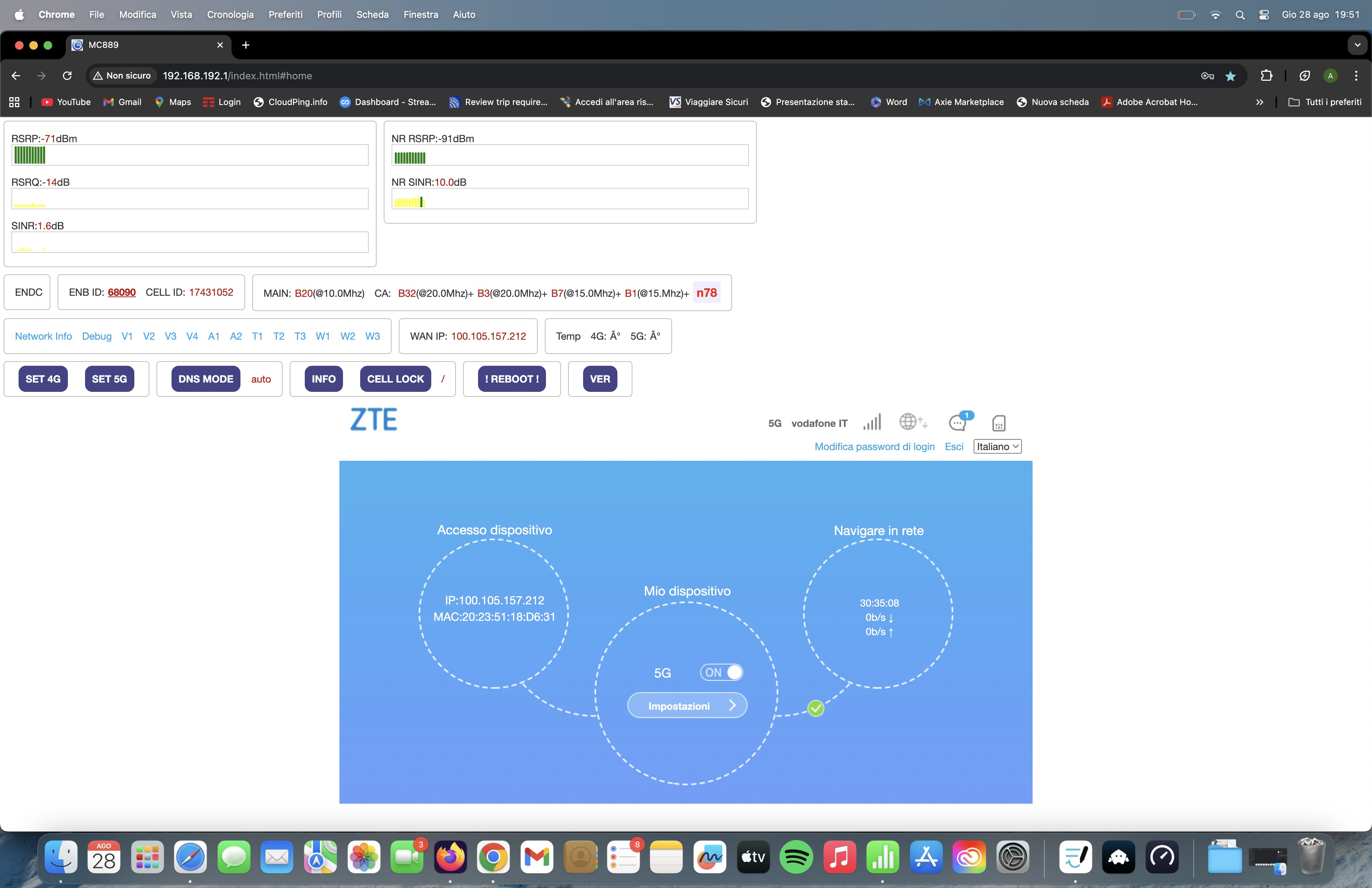Bookmark page with the star icon

coord(1230,76)
